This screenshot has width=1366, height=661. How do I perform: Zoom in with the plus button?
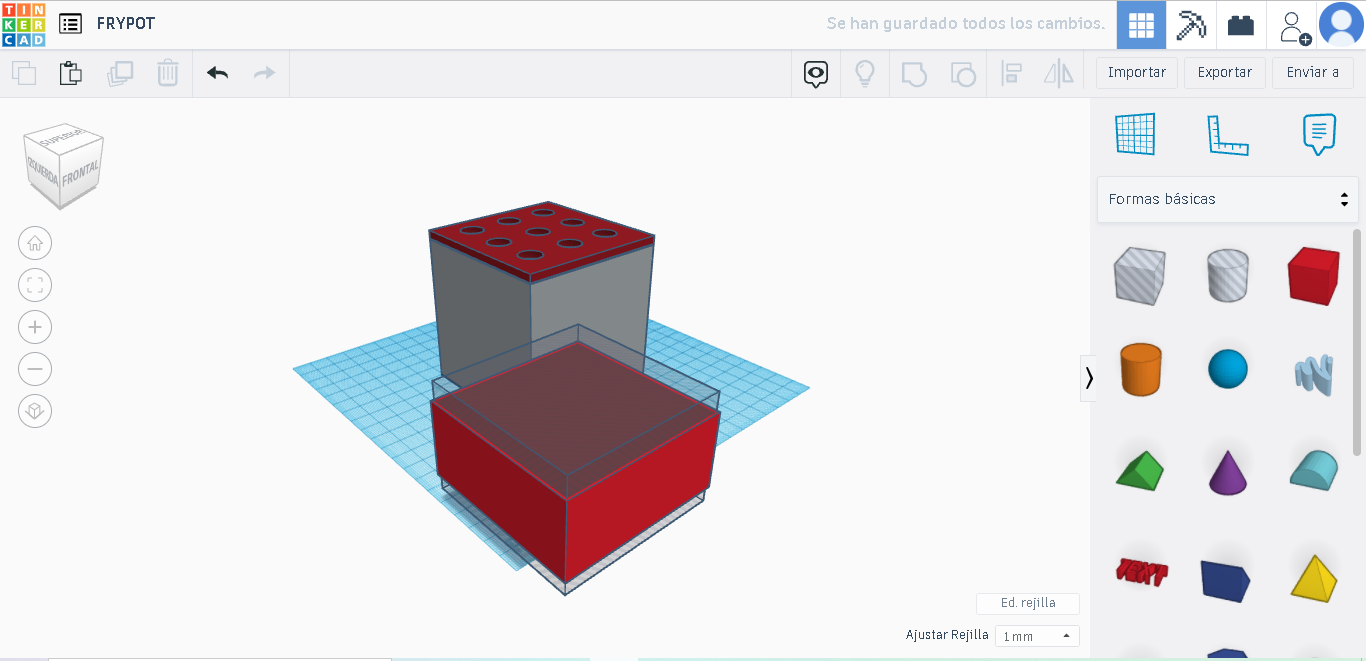35,327
